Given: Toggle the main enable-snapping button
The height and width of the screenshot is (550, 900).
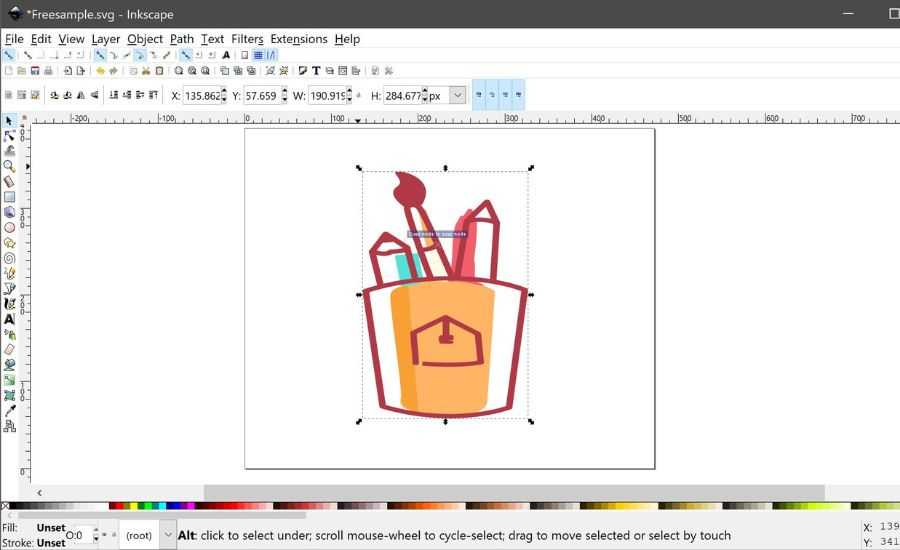Looking at the screenshot, I should tap(8, 55).
